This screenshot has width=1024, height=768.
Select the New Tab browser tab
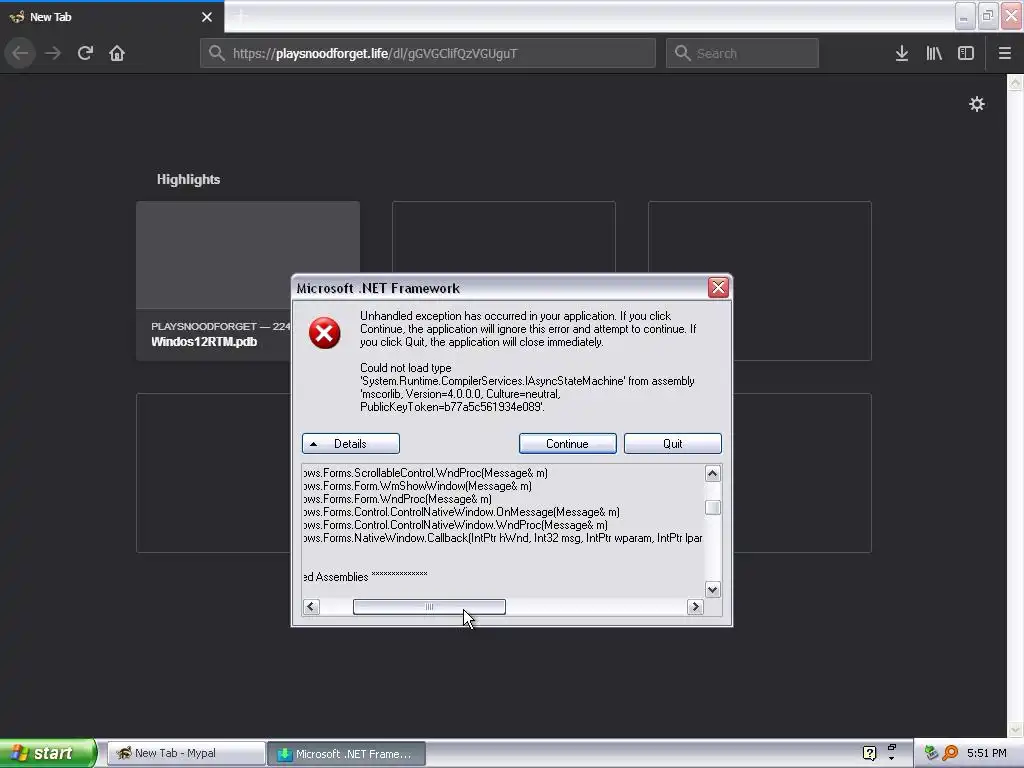click(112, 17)
